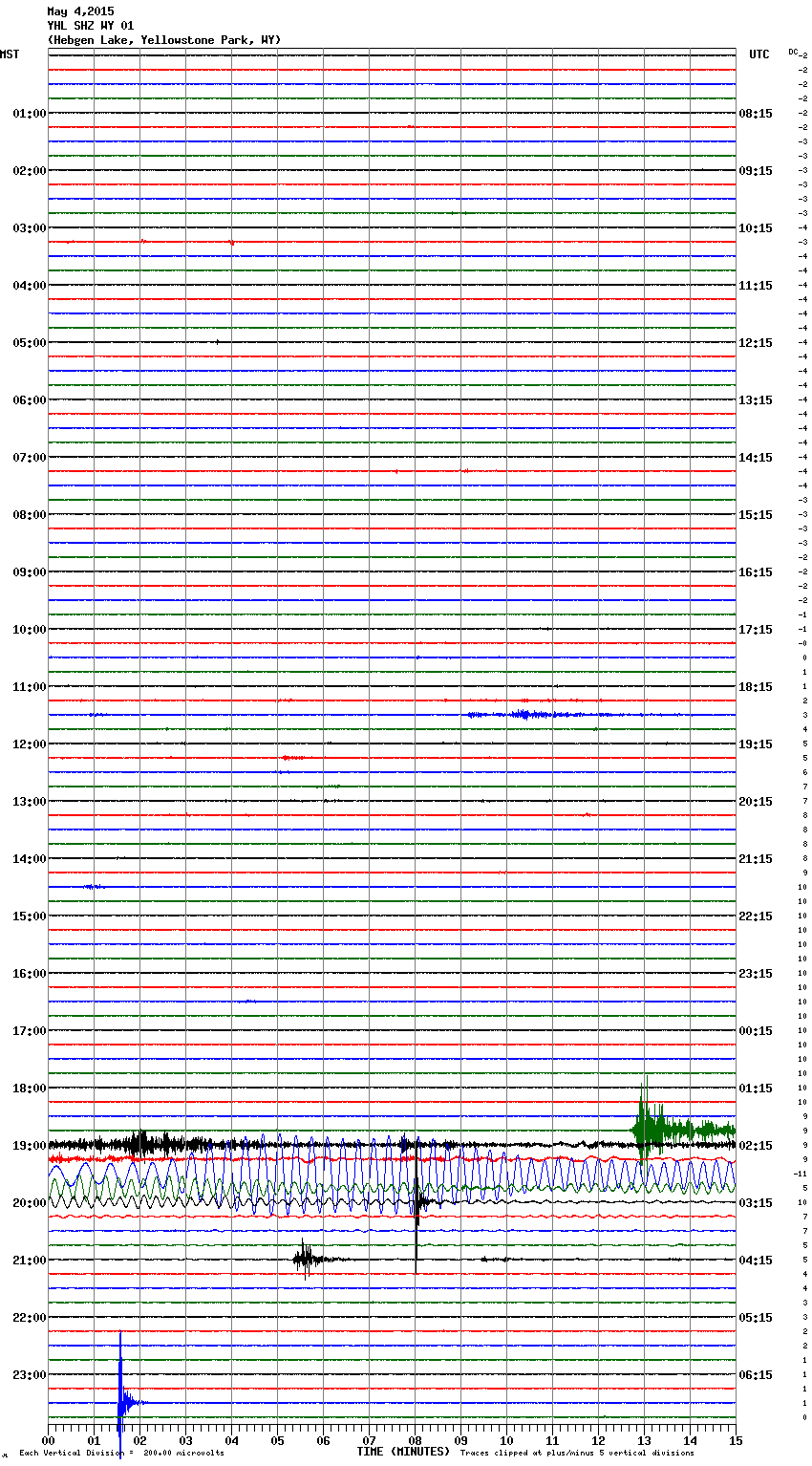Select the 14:00 MST row label
812x1466 pixels.
[30, 859]
